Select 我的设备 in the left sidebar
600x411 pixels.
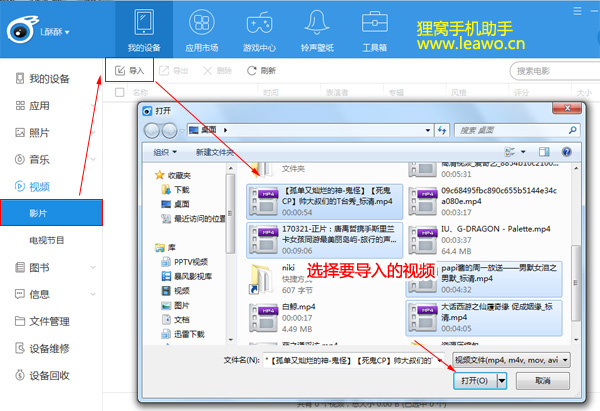tap(42, 78)
